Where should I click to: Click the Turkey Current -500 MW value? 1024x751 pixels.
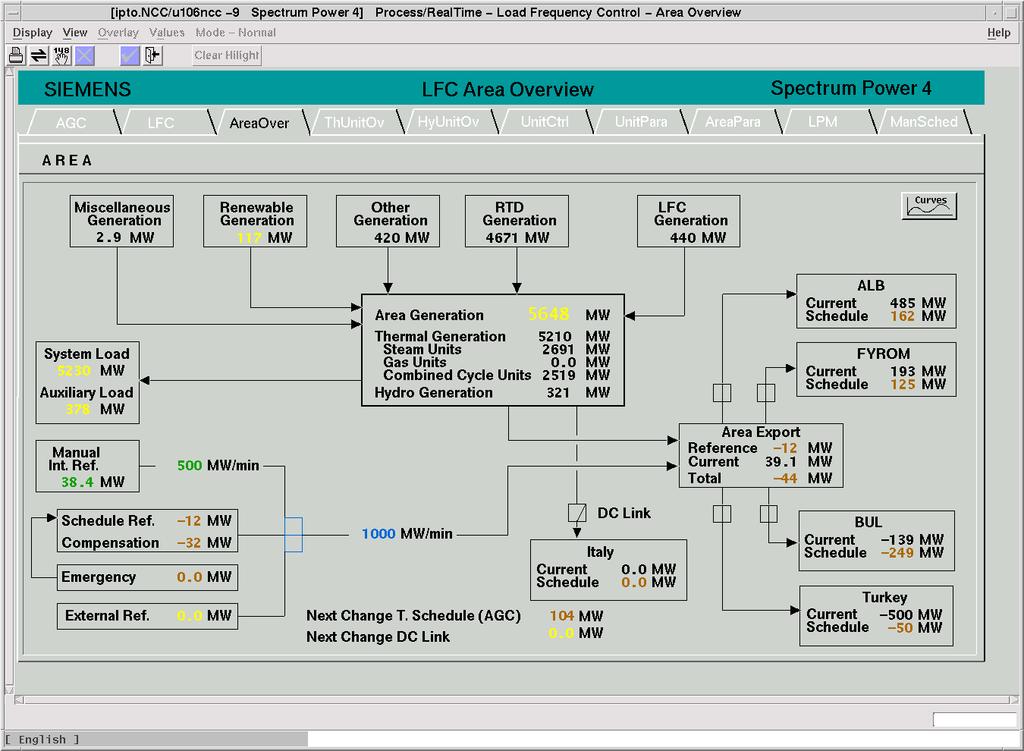pyautogui.click(x=896, y=615)
